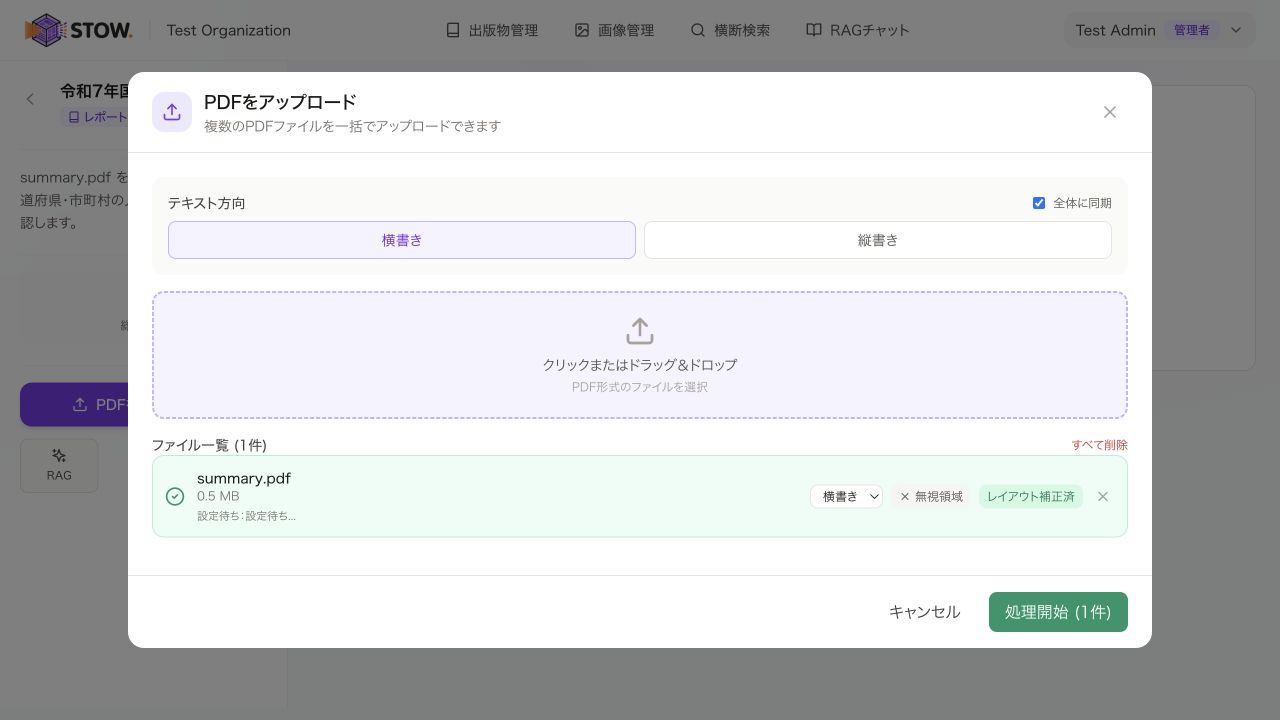Click the purple PDF upload button behind the dialog
Screen dimensions: 1280x720
point(75,405)
